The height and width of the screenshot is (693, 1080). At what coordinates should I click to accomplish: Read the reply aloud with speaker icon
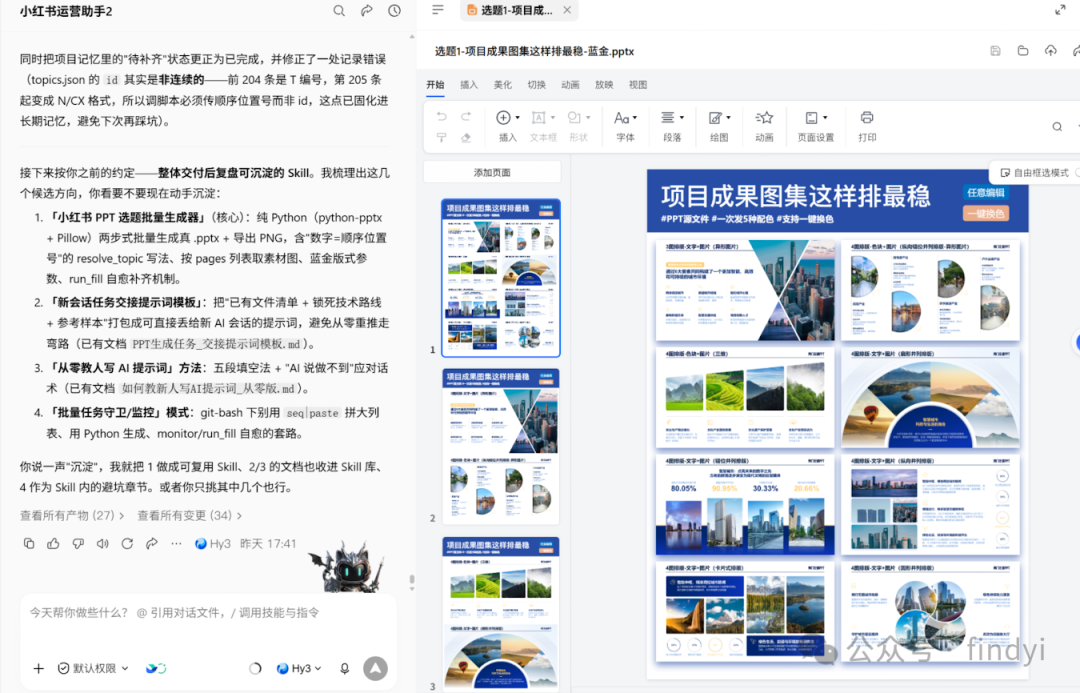pos(103,544)
